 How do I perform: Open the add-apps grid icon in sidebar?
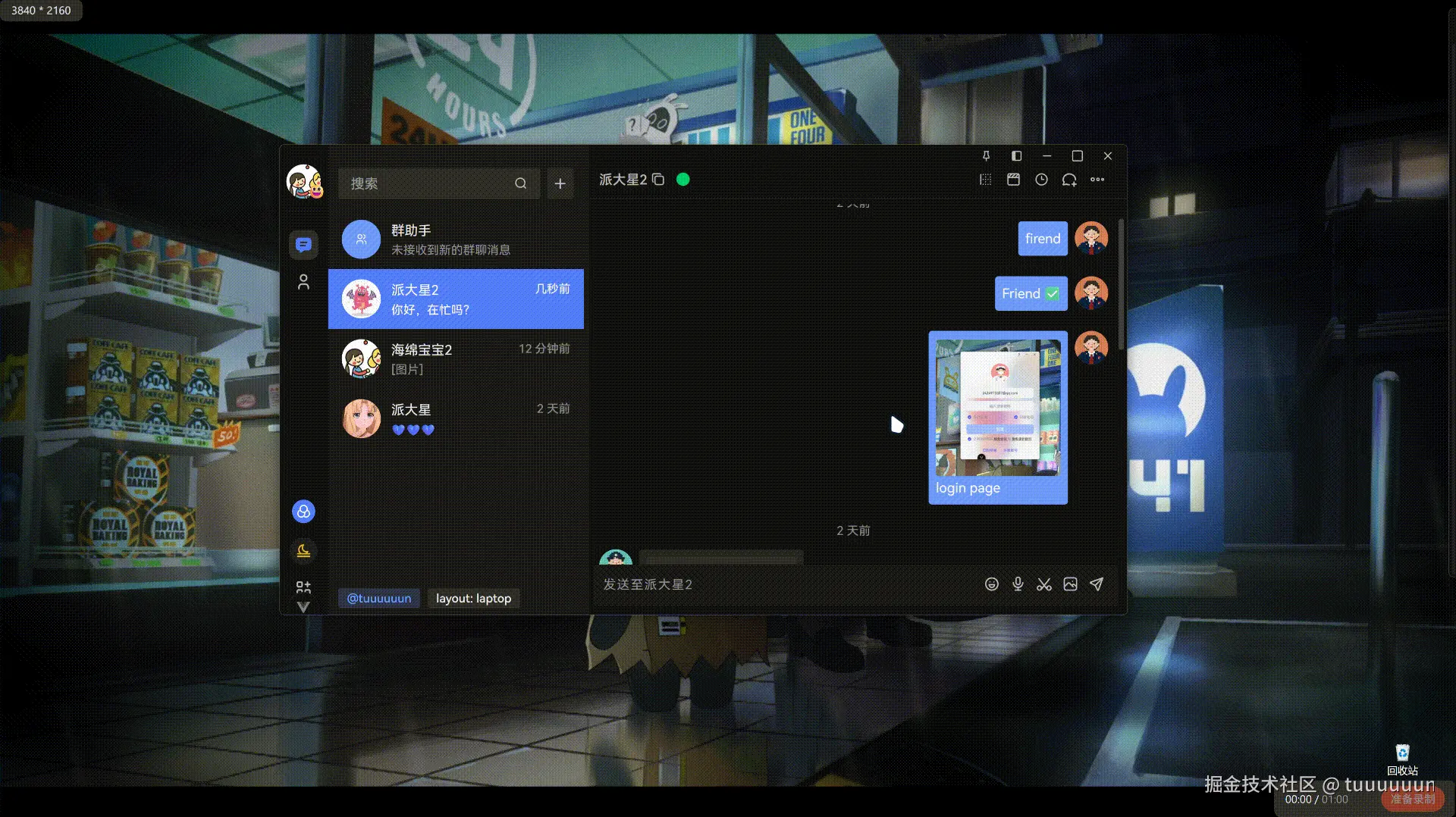click(303, 587)
